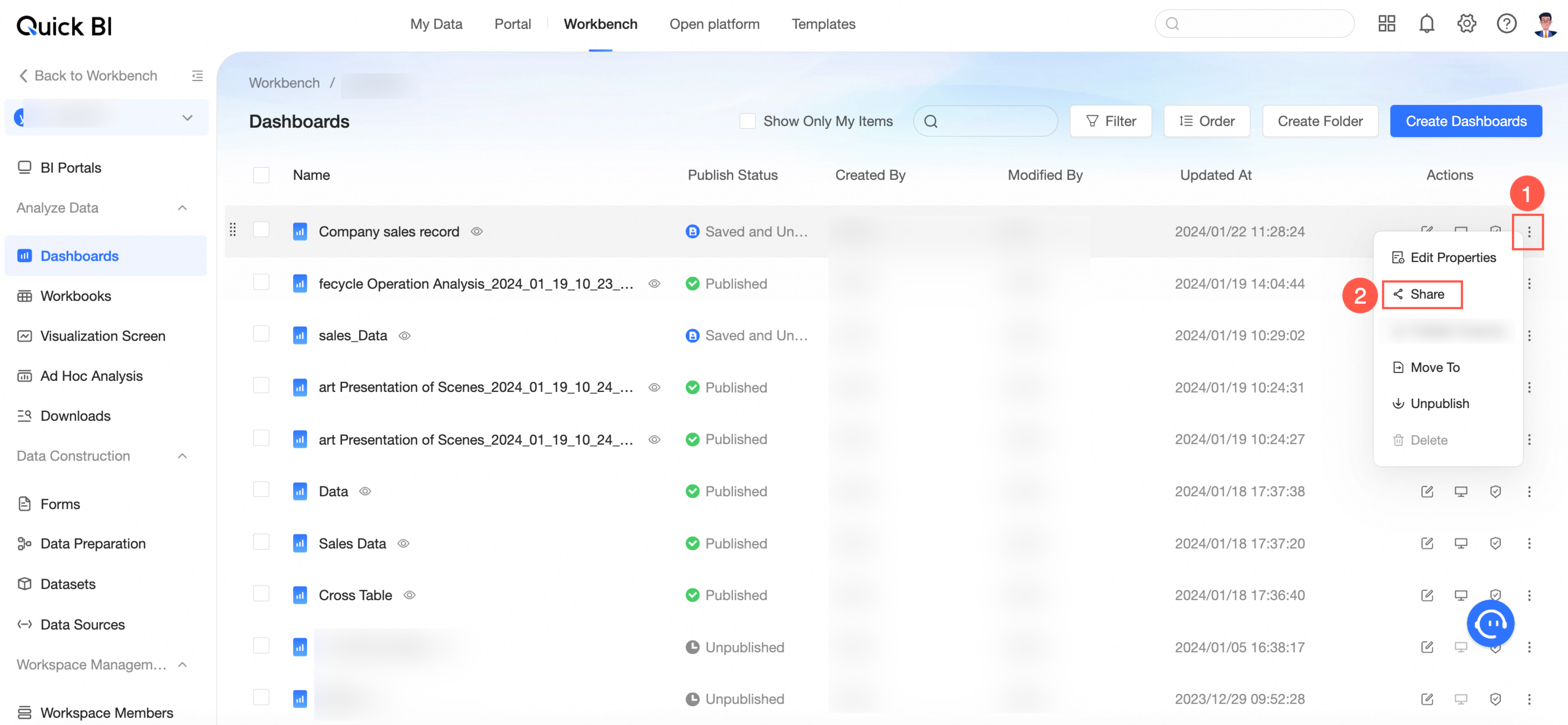Collapse the Analyze Data section
Screen dimensions: 1568x725
click(182, 208)
